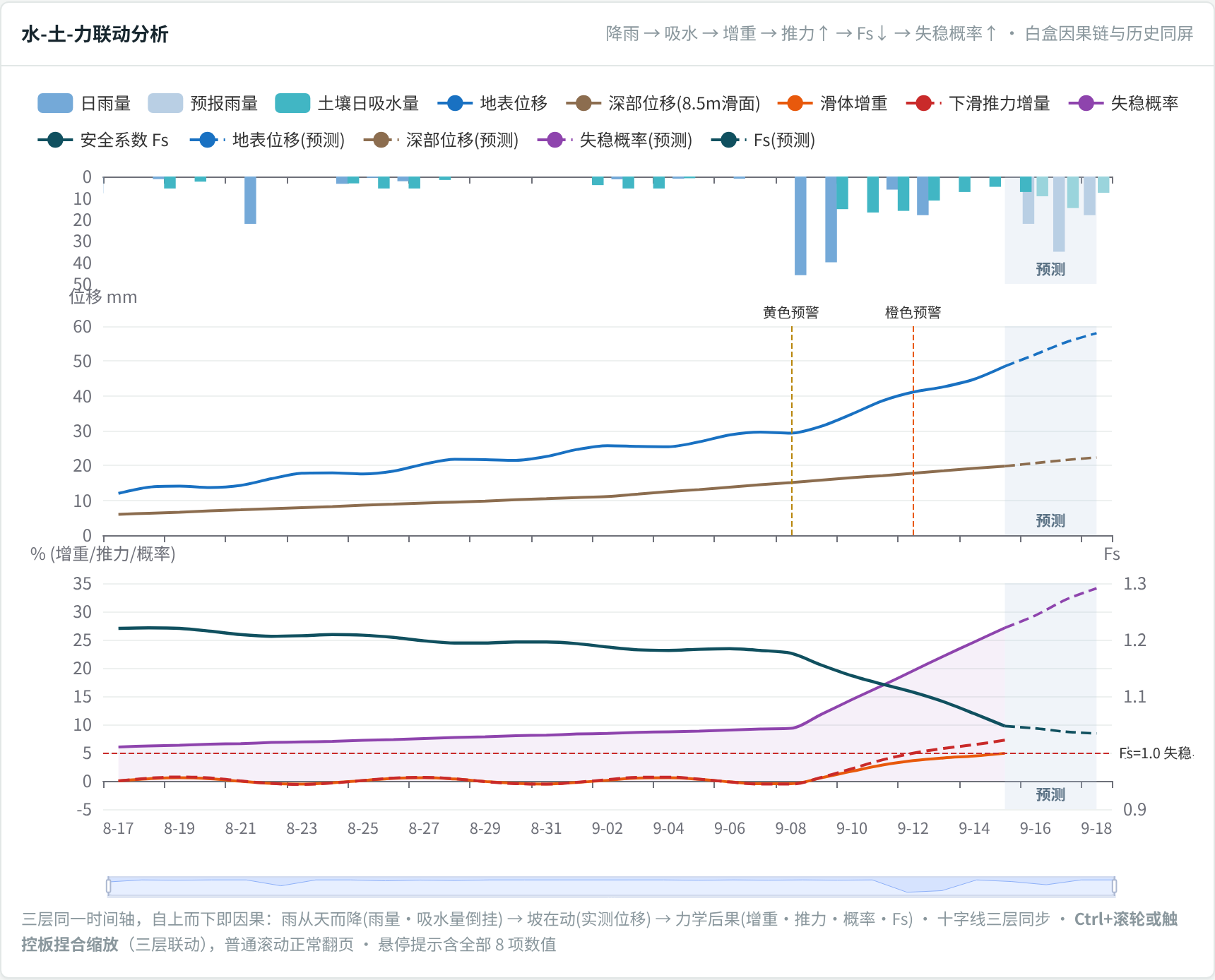Click the 橙色预警 marker line label
1215x980 pixels.
[x=913, y=312]
